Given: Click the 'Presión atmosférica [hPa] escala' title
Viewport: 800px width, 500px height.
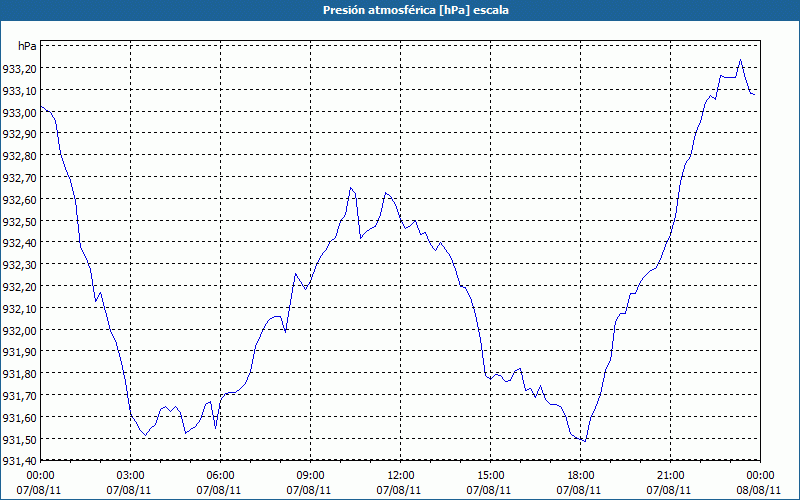Looking at the screenshot, I should tap(416, 10).
